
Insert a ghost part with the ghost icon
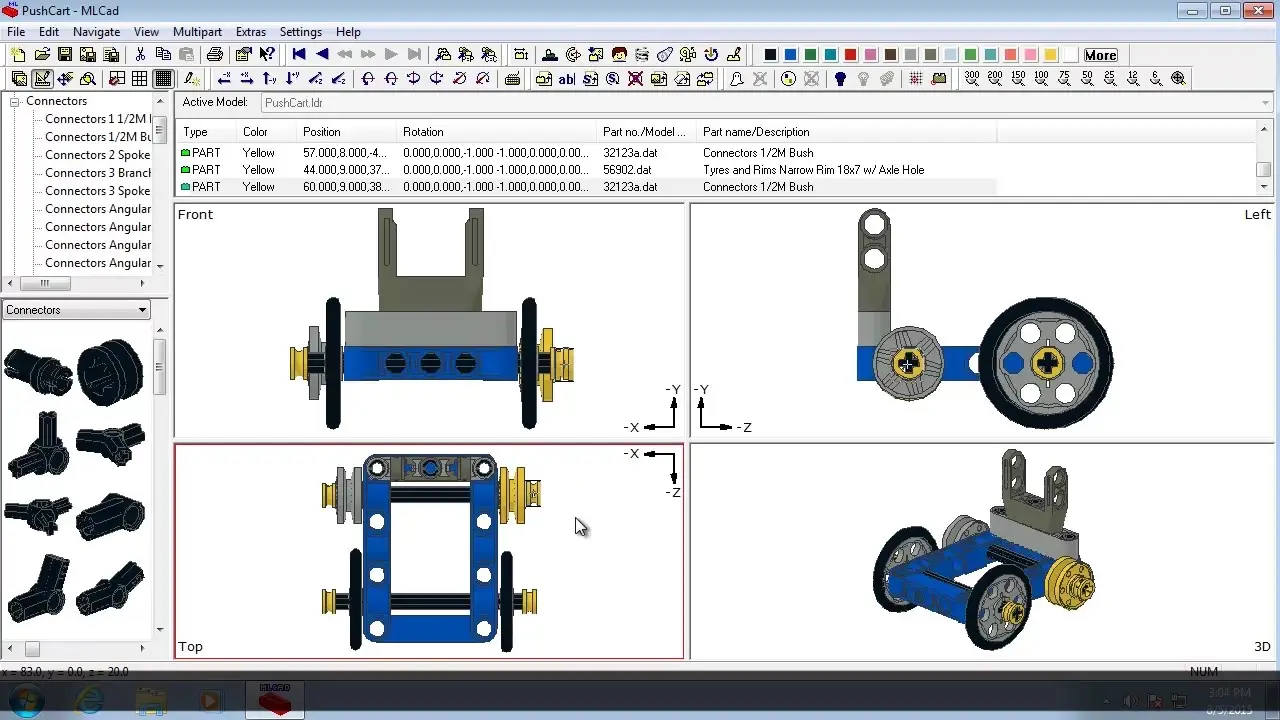click(737, 78)
